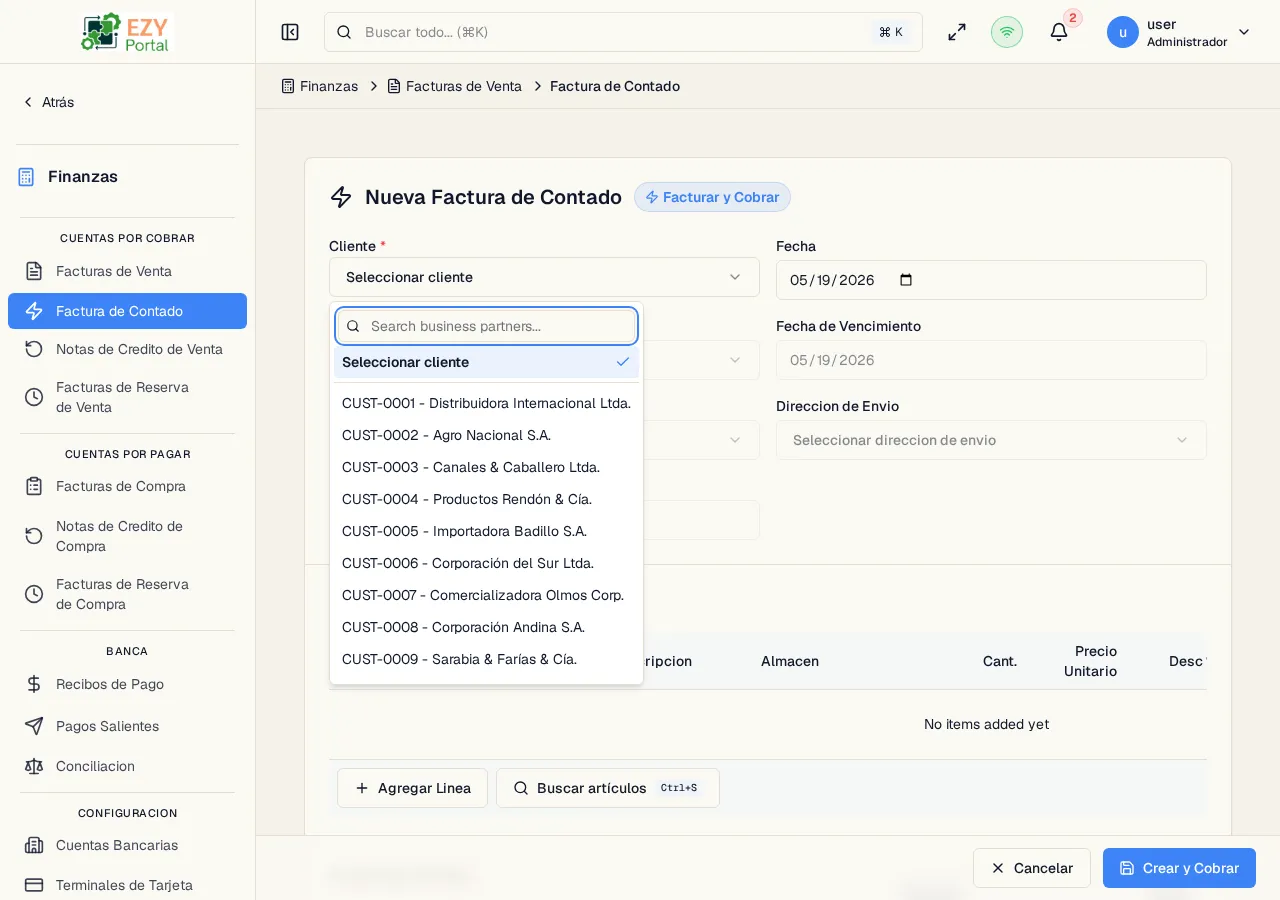The height and width of the screenshot is (900, 1280).
Task: Select CUST-0002 Agro Nacional S.A.
Action: point(486,435)
